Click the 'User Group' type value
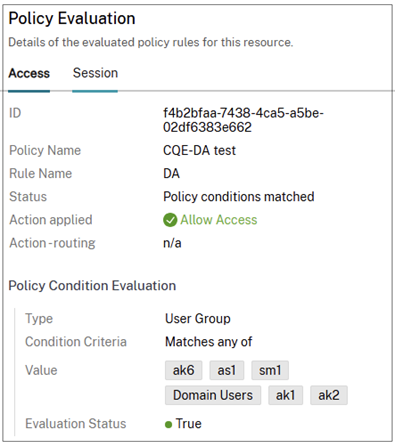 pyautogui.click(x=198, y=319)
